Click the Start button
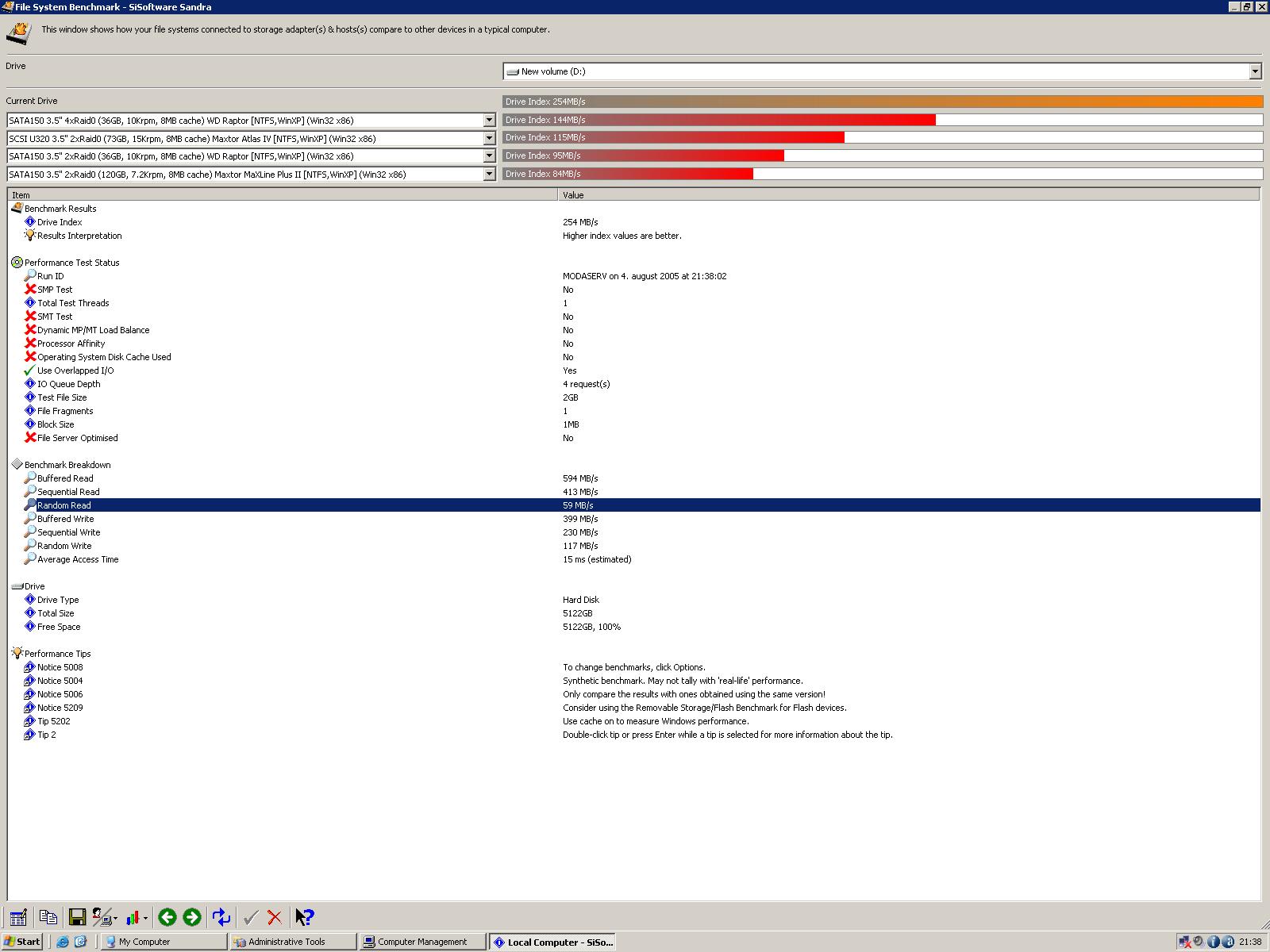Screen dimensions: 1270x952 22,942
